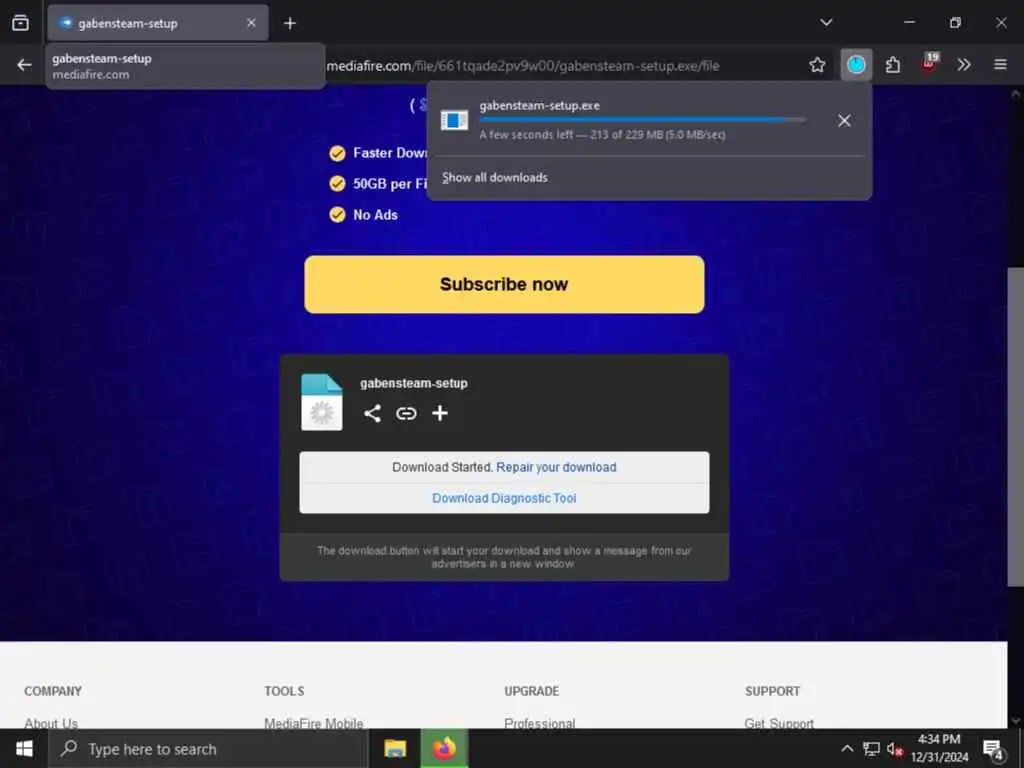
Task: Click the COMPANY footer heading
Action: (53, 691)
